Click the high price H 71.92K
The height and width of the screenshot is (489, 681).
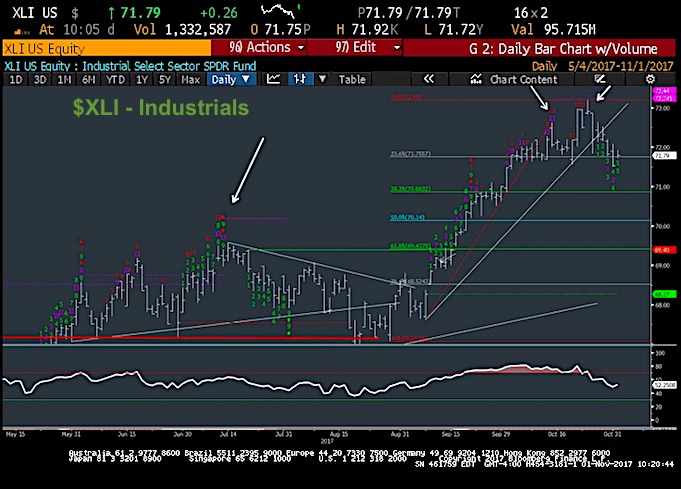pos(367,30)
